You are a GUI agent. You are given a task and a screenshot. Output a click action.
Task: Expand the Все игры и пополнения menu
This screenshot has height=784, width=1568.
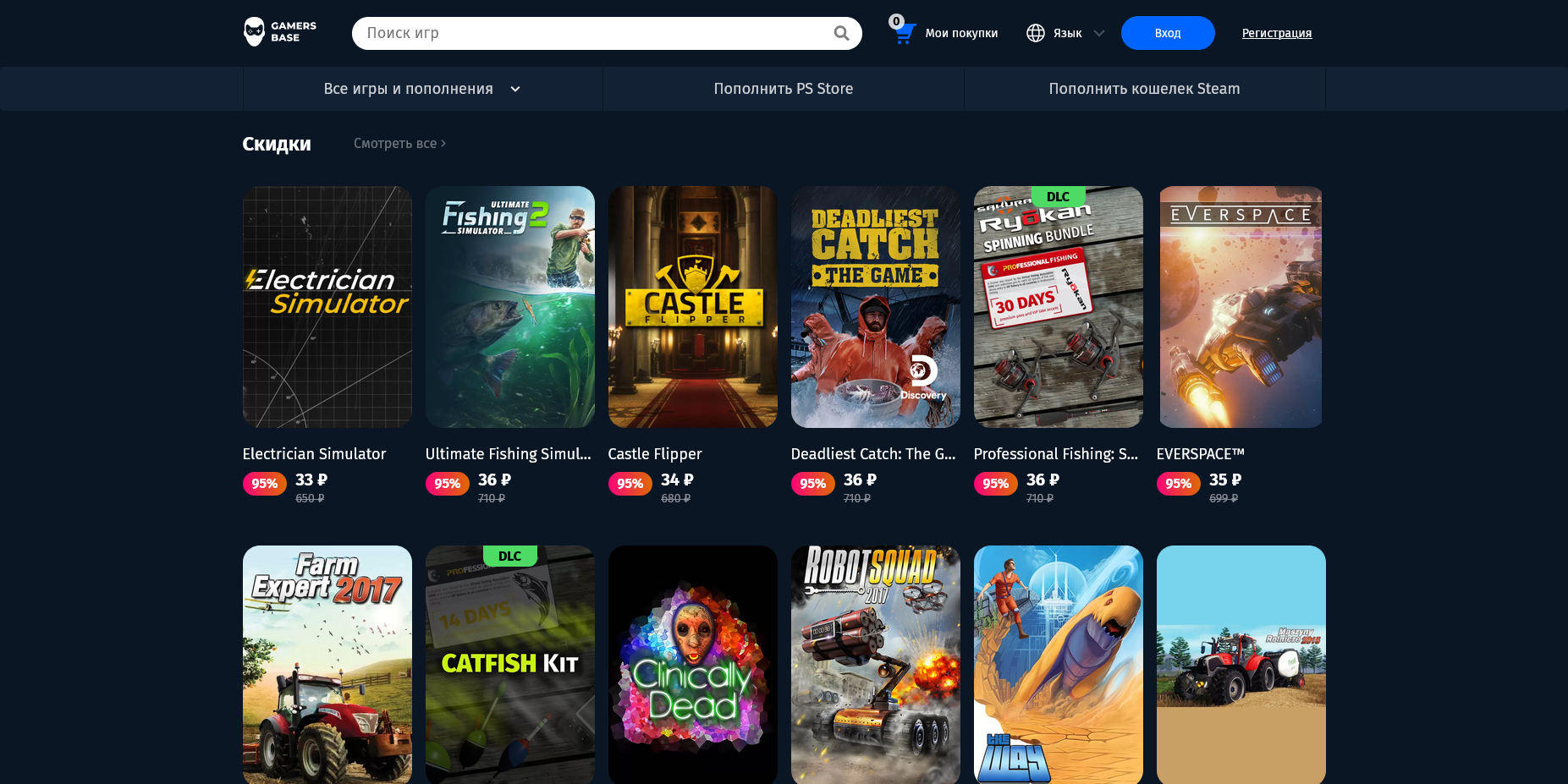click(x=422, y=89)
